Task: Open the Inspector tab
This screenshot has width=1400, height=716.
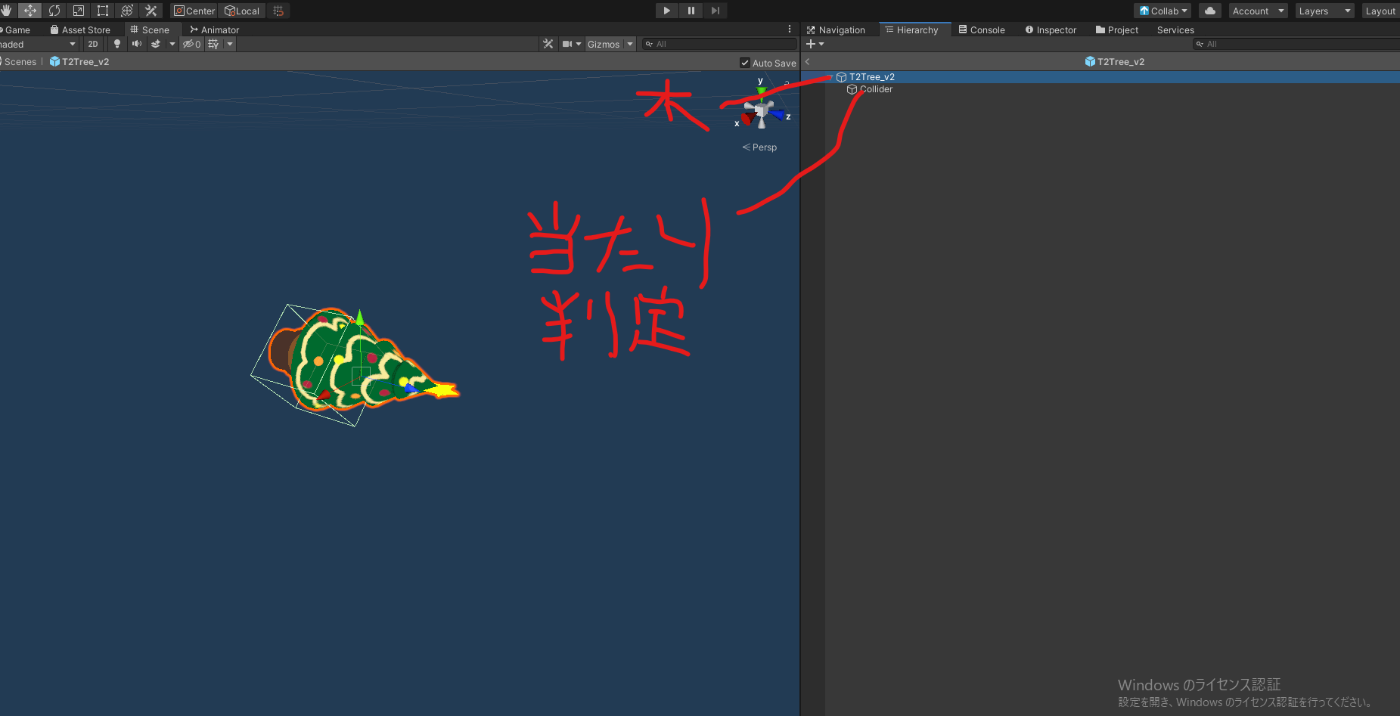Action: pyautogui.click(x=1050, y=30)
